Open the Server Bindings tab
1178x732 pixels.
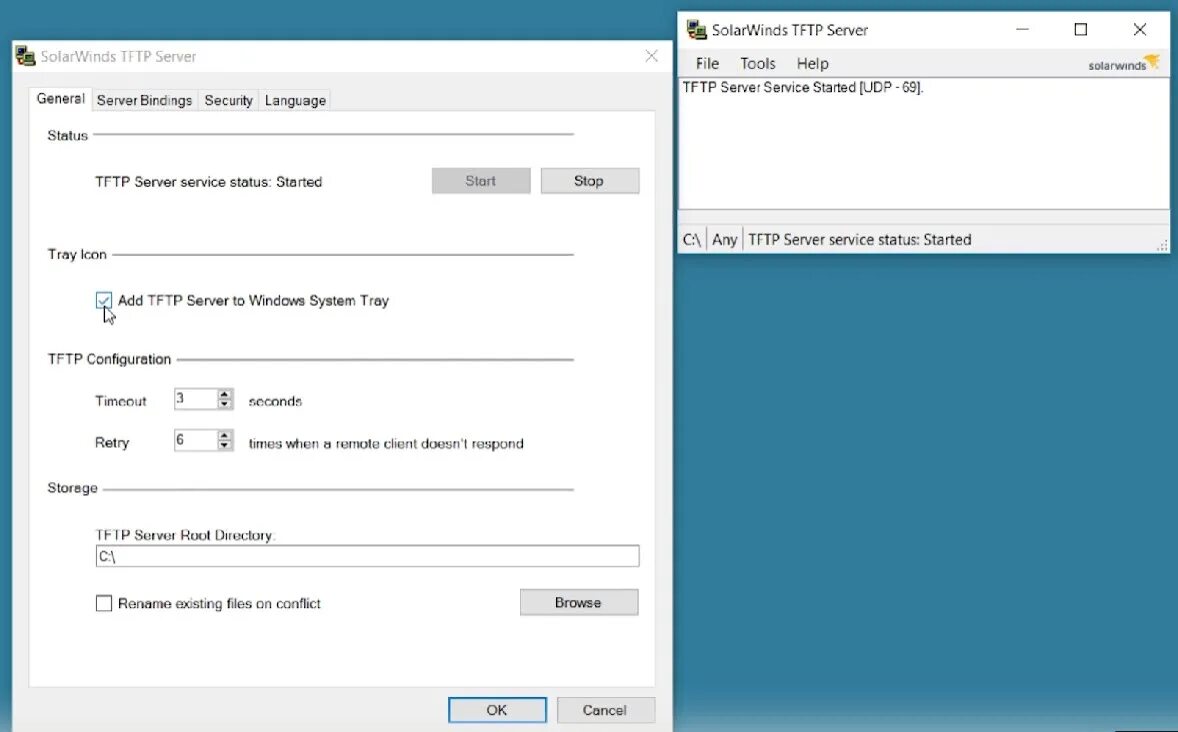point(144,100)
